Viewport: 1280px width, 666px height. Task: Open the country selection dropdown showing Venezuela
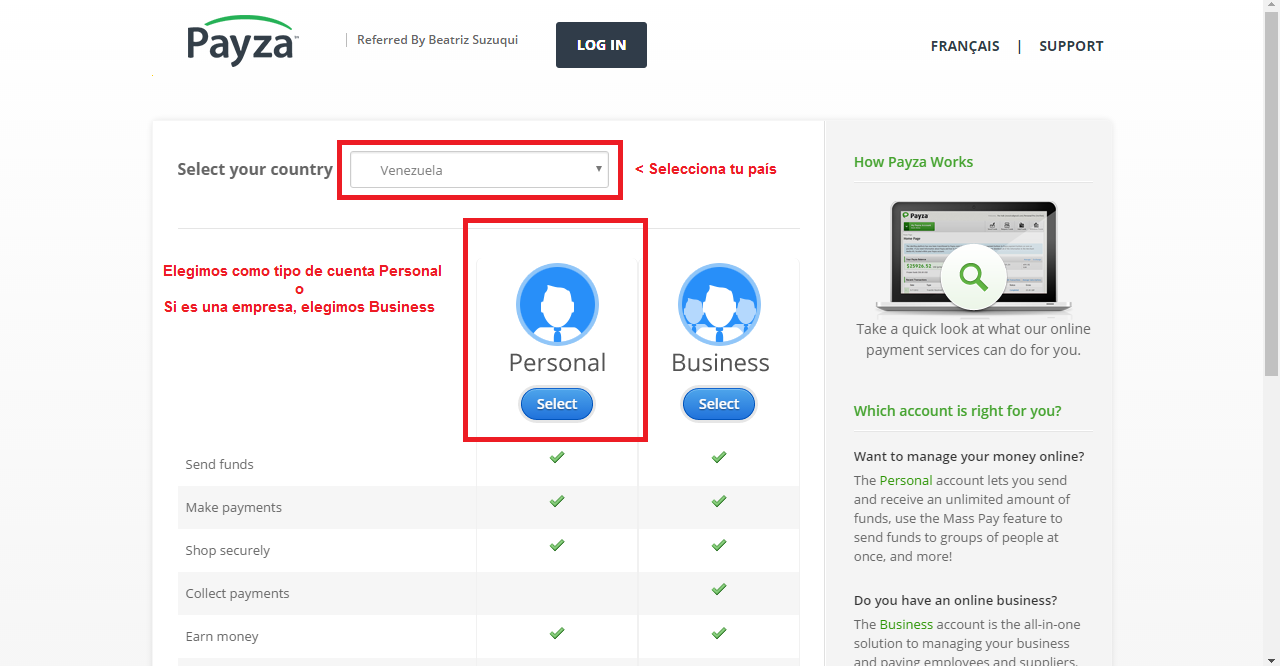(x=480, y=169)
